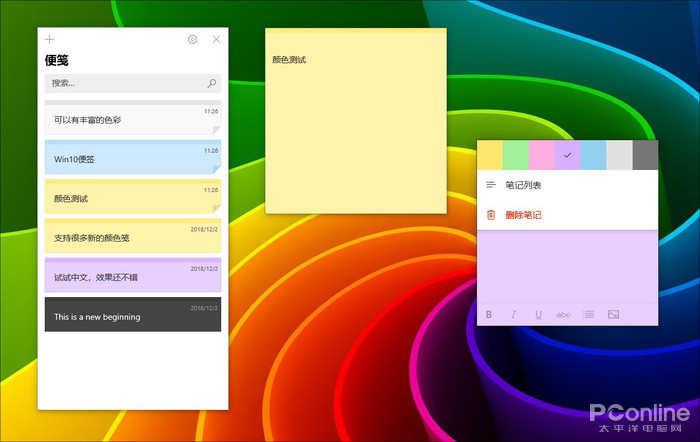Toggle strikethrough abc in purple note
This screenshot has width=700, height=442.
coord(563,315)
